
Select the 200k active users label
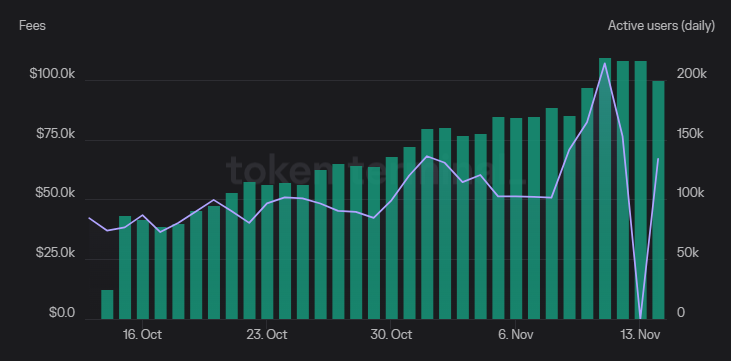pos(692,74)
